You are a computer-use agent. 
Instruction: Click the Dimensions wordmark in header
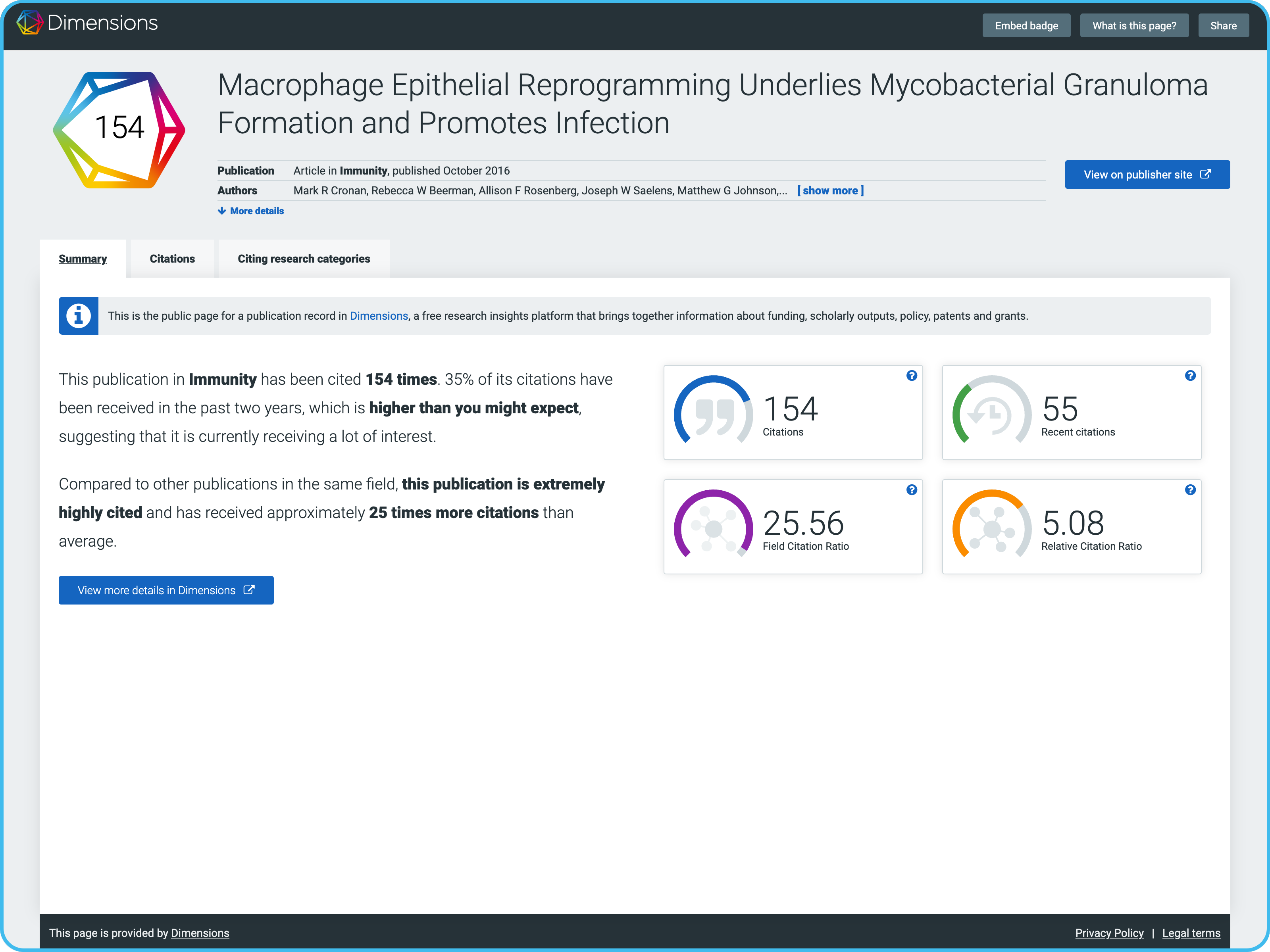pyautogui.click(x=102, y=23)
